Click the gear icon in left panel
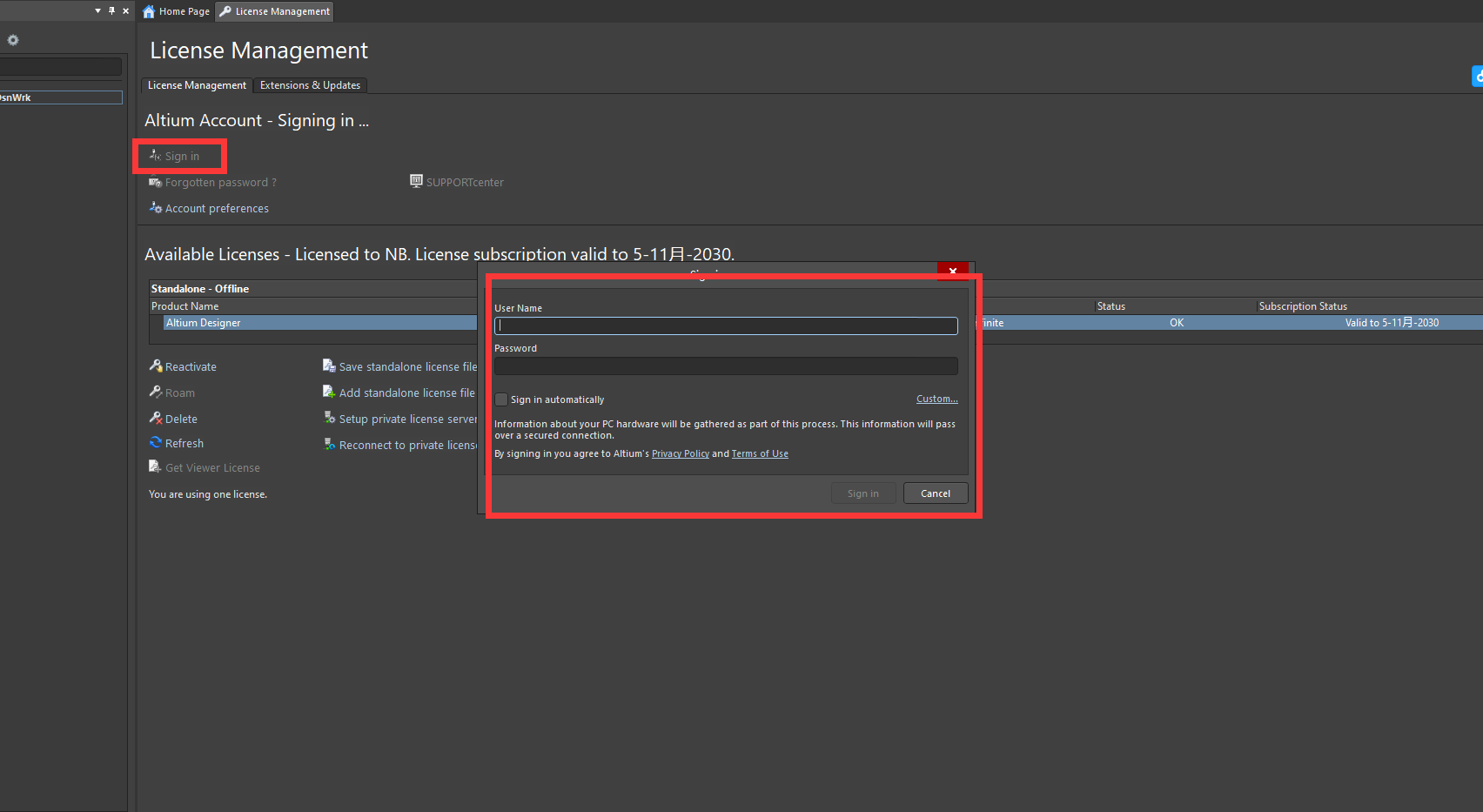 [13, 40]
